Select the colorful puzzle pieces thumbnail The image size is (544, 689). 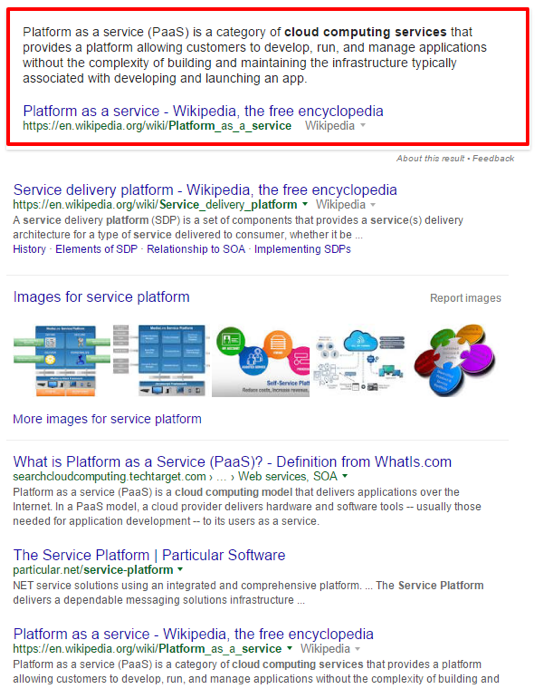(x=455, y=360)
